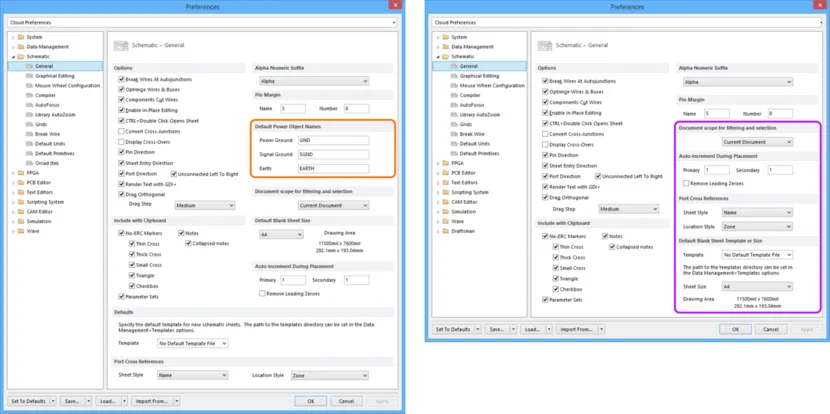Click Library AutoZoom icon in left window
The image size is (830, 414).
point(30,114)
